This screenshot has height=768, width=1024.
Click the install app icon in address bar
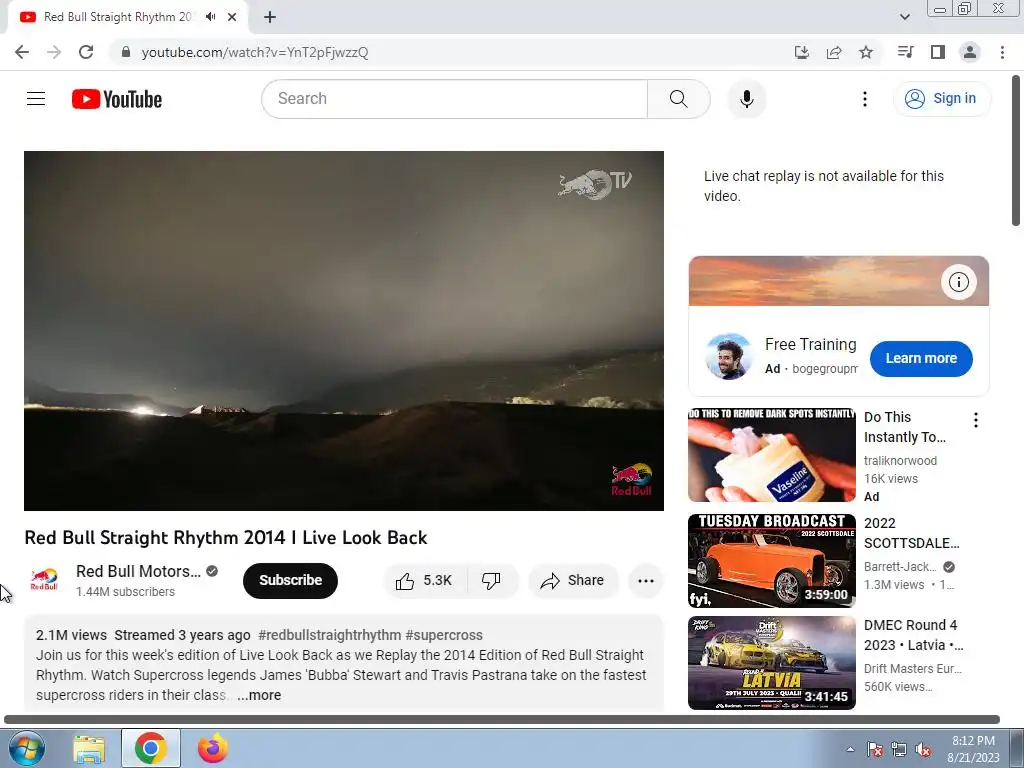pyautogui.click(x=802, y=52)
